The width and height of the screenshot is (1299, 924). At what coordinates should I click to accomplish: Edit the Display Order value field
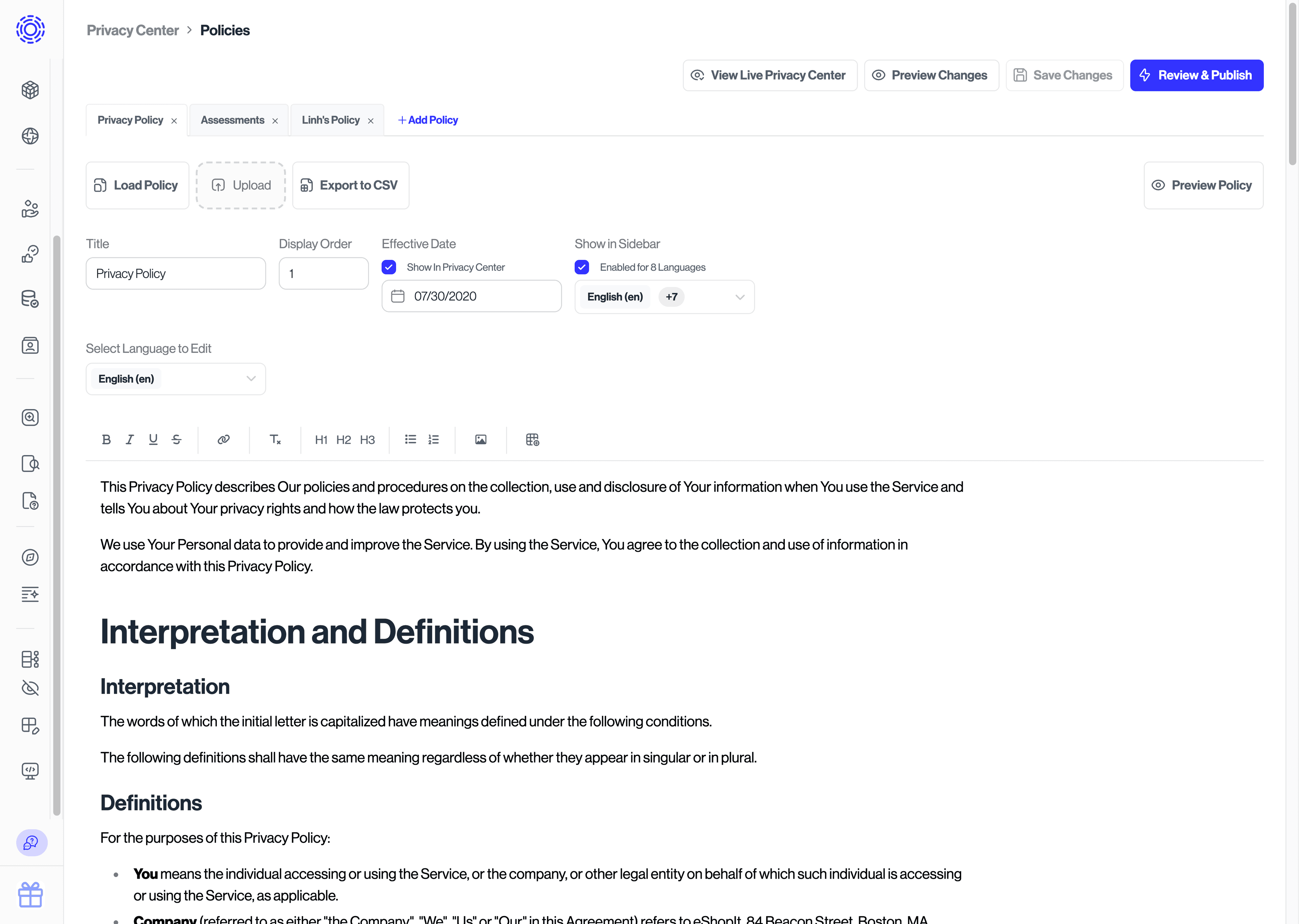(323, 273)
